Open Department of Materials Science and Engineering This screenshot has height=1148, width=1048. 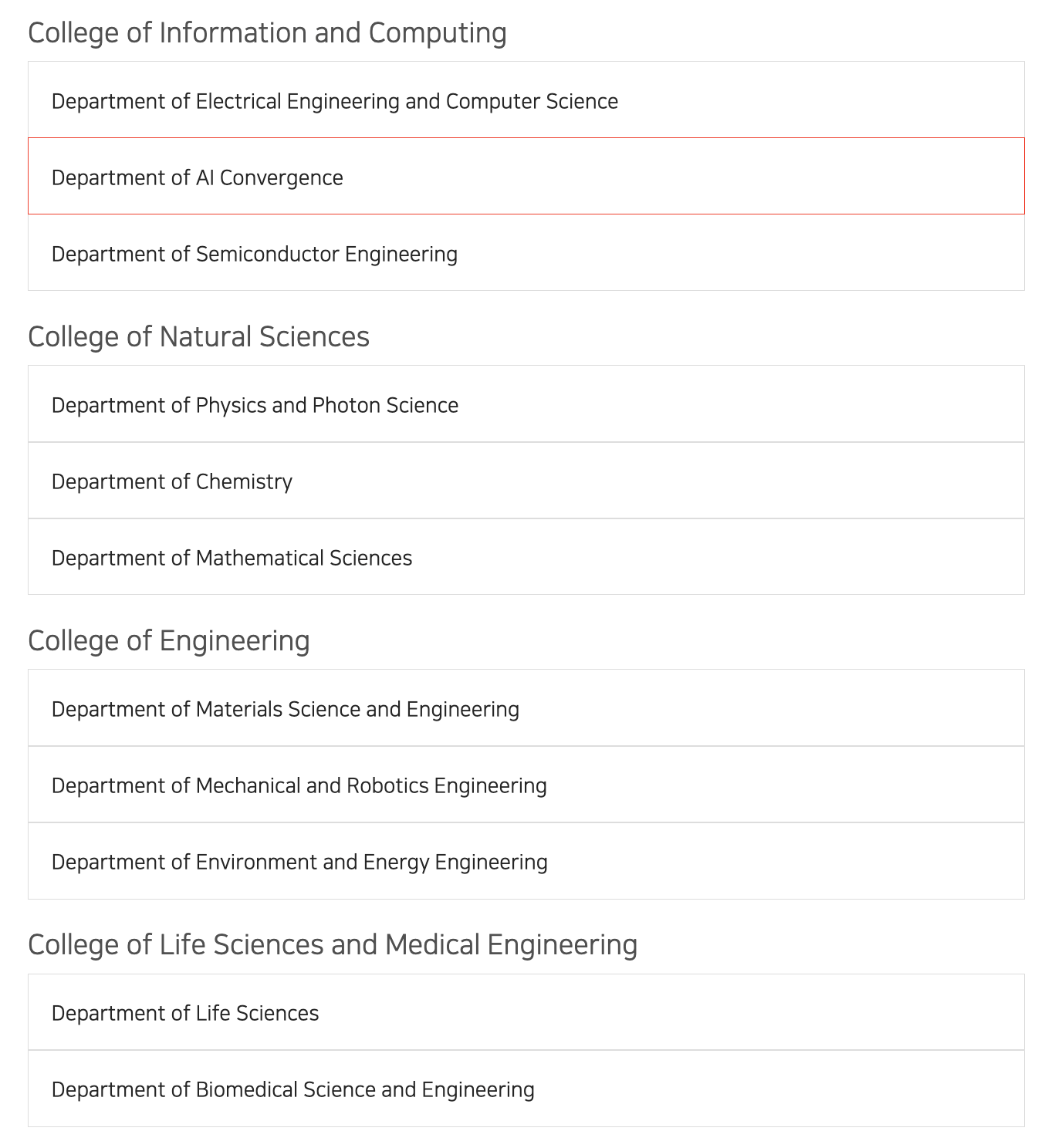[286, 709]
